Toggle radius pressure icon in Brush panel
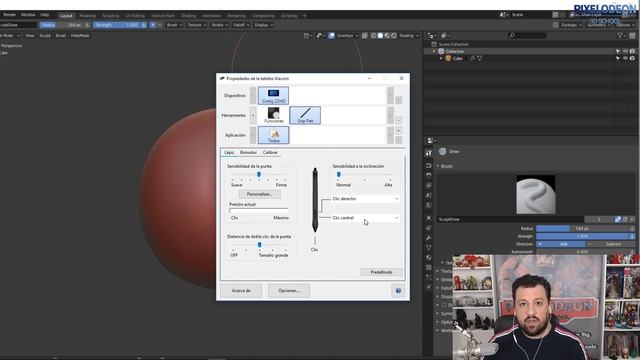 [632, 229]
